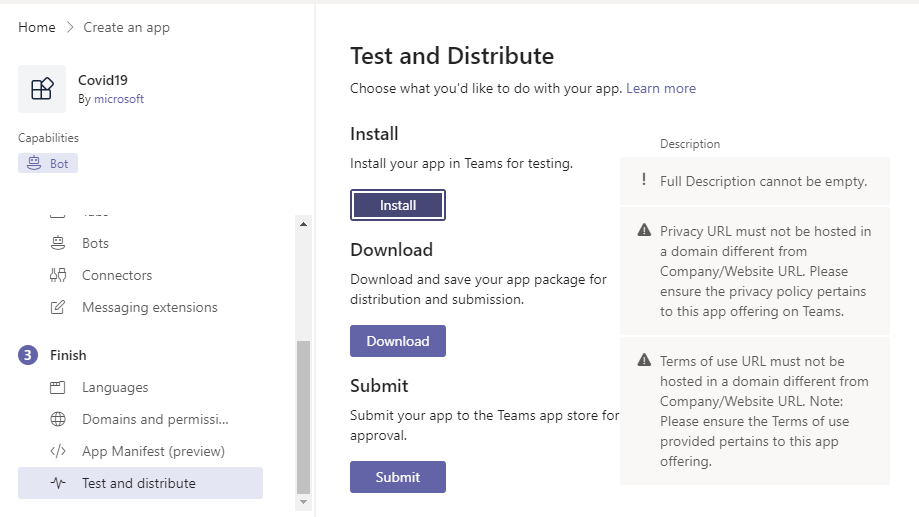Click the App Manifest code icon
919x517 pixels.
pos(58,451)
